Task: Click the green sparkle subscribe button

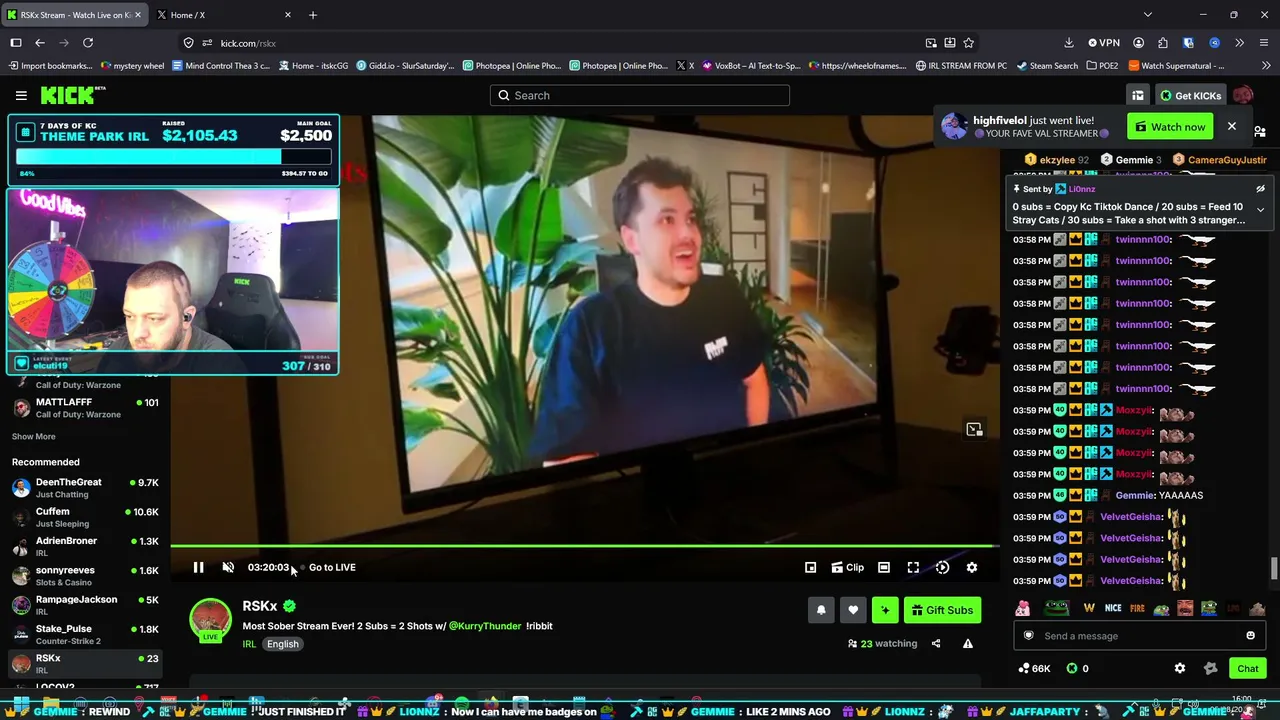Action: (x=885, y=610)
